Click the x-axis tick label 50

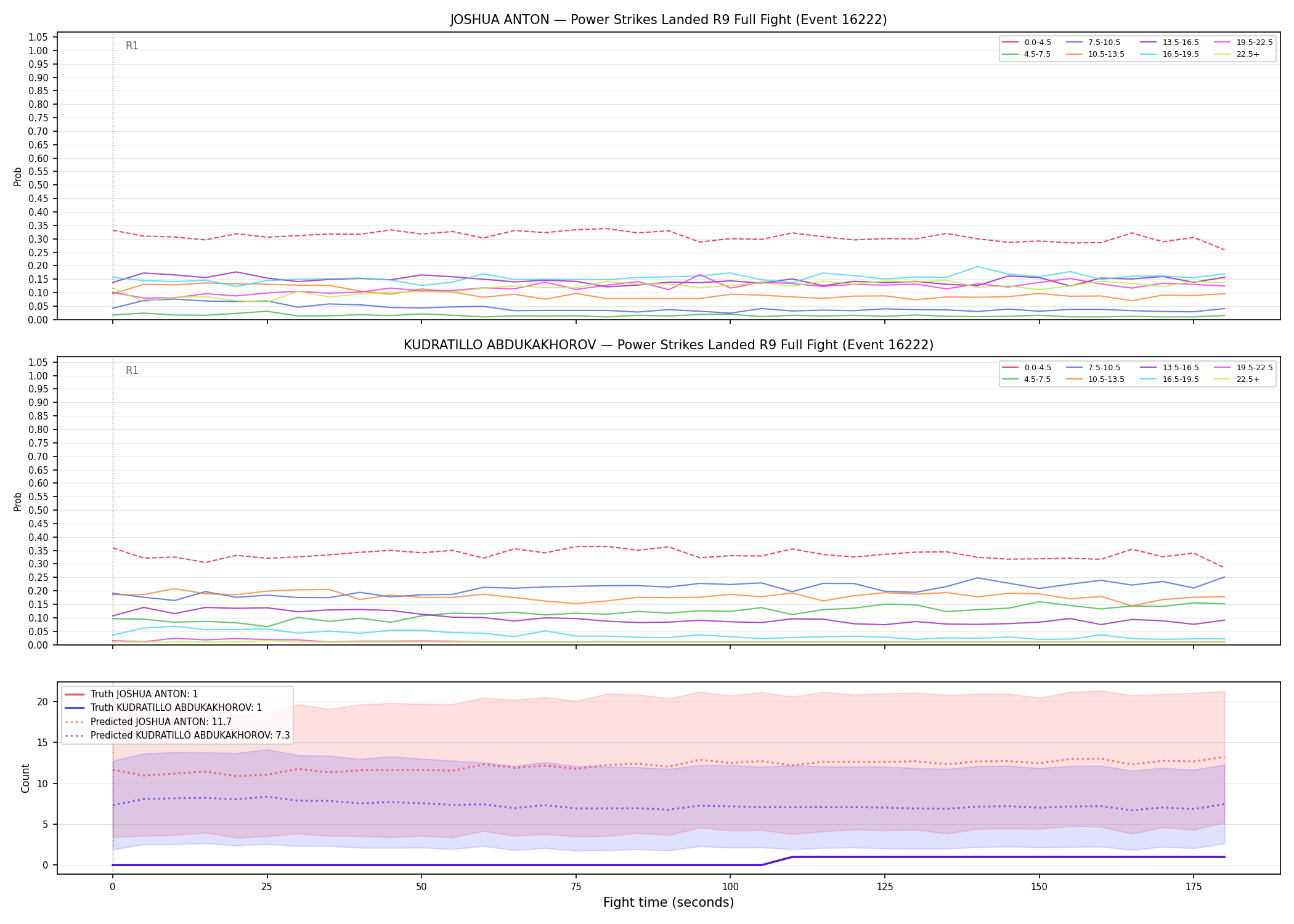(421, 887)
